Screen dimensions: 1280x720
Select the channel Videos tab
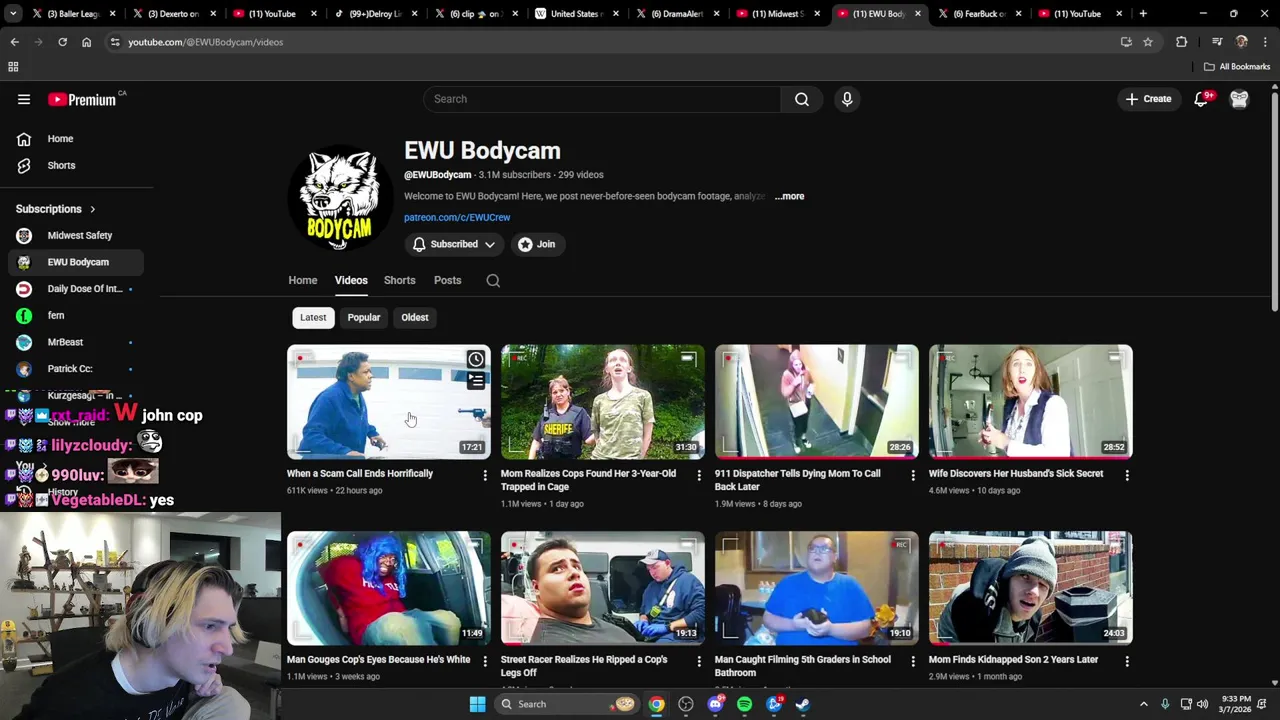tap(351, 281)
